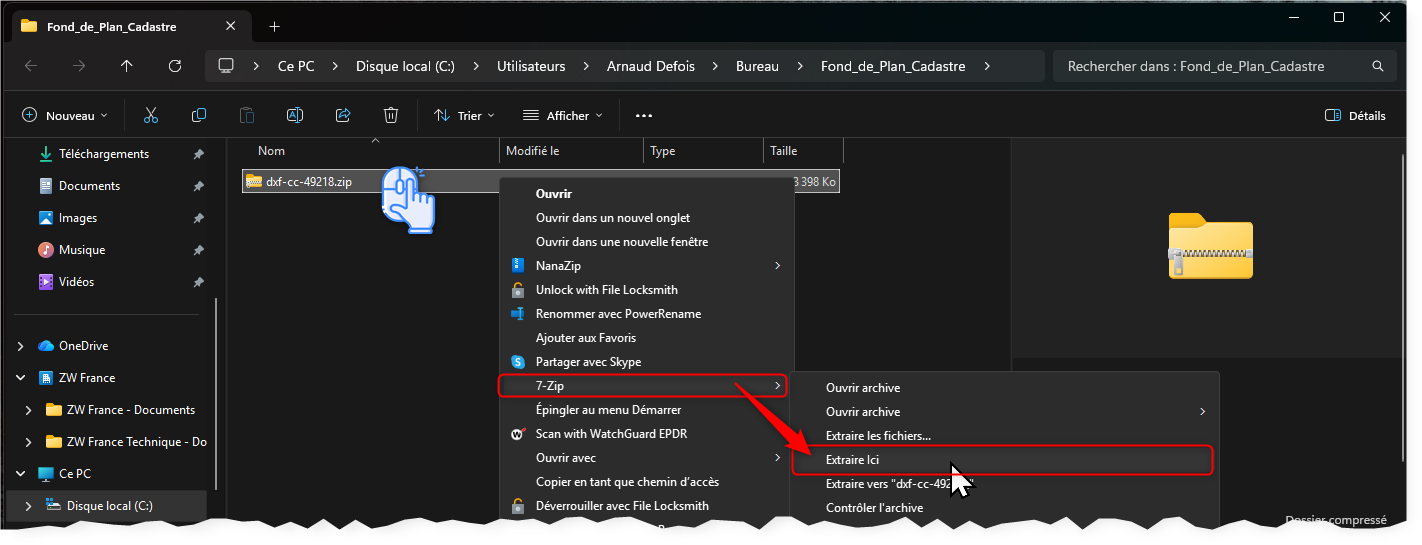Open Téléchargements in the sidebar
This screenshot has width=1422, height=545.
pyautogui.click(x=103, y=154)
